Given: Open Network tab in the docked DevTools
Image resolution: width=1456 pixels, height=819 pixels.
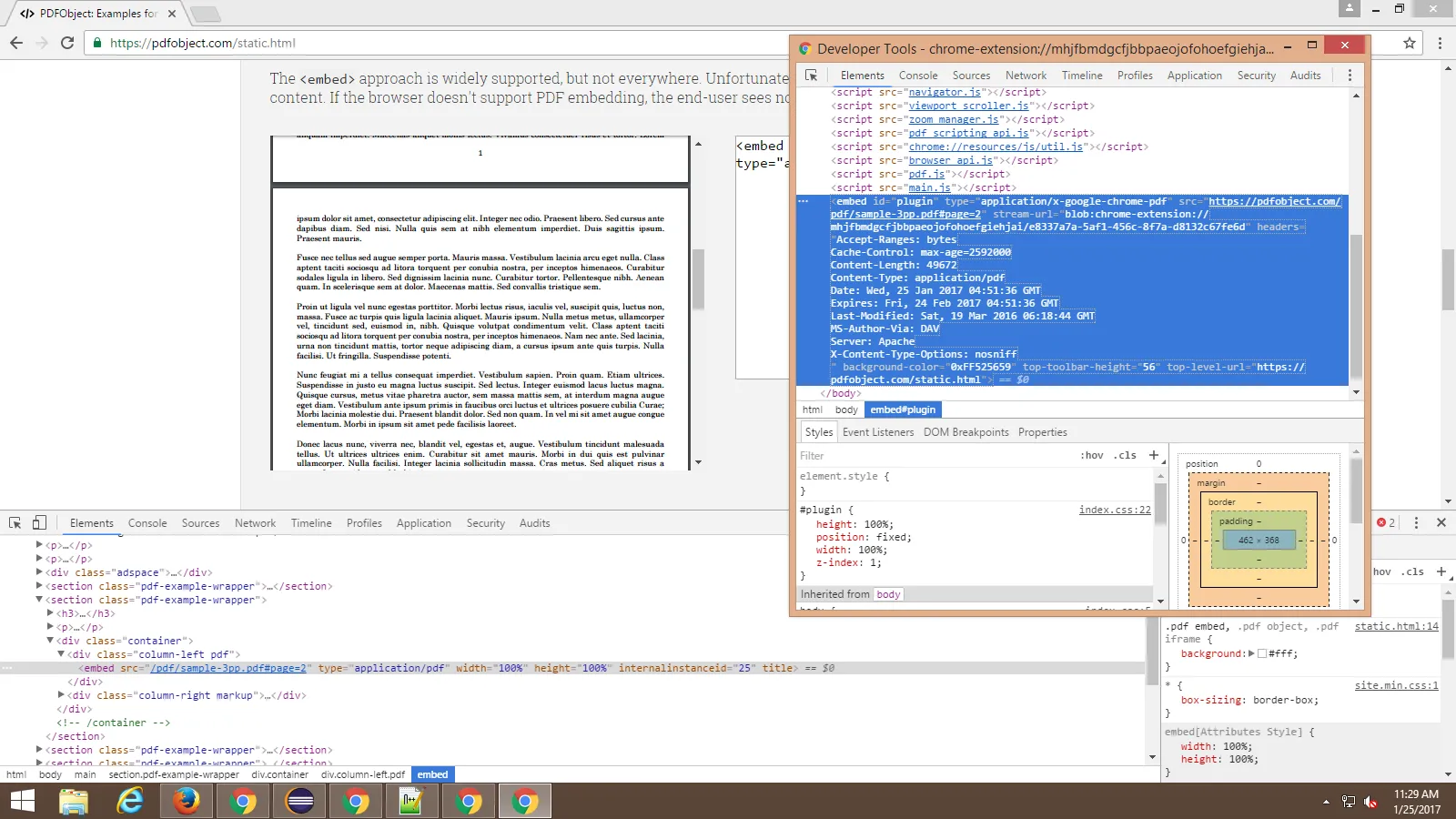Looking at the screenshot, I should (x=255, y=523).
